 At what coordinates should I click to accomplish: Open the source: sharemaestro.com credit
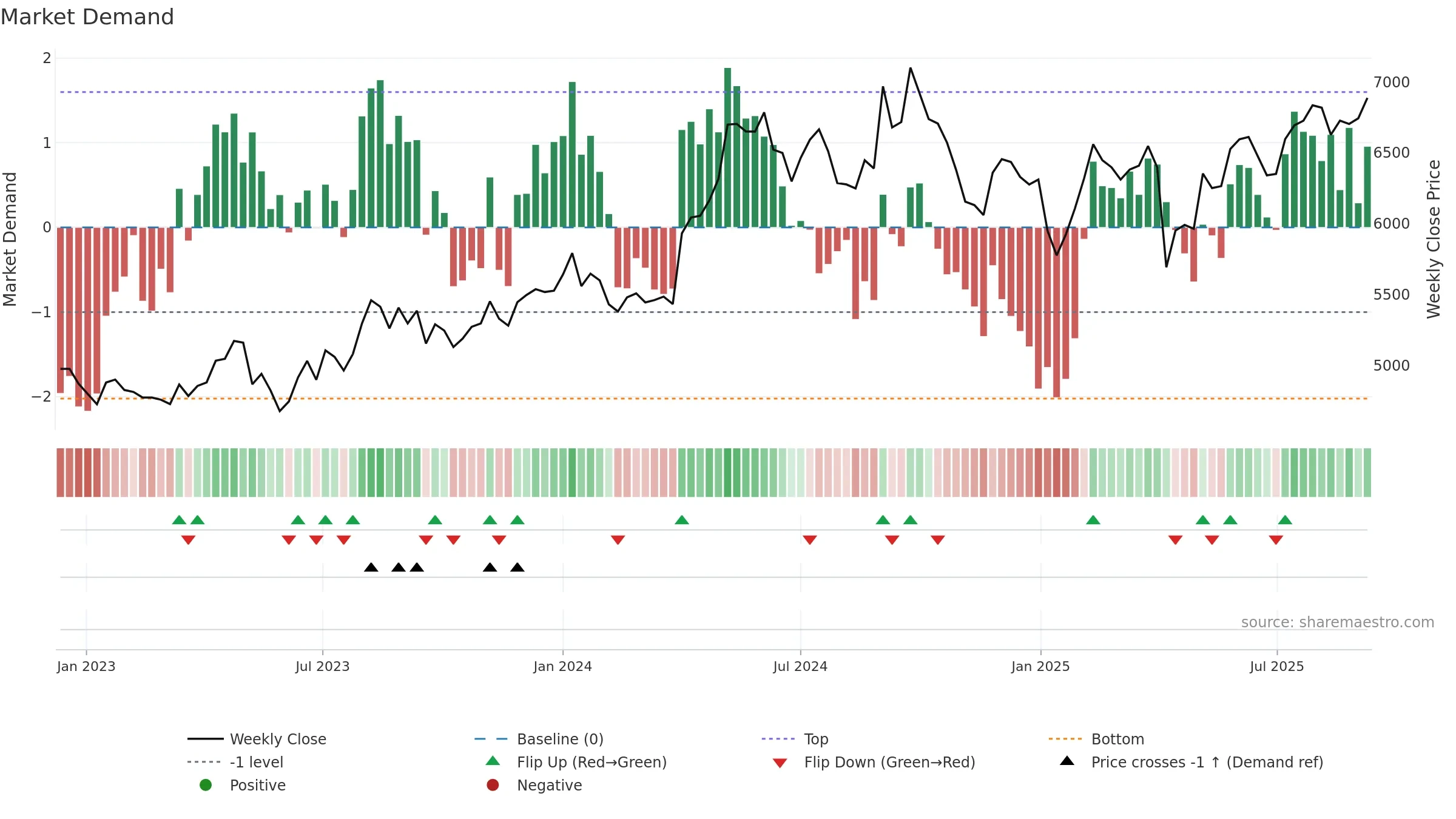pyautogui.click(x=1338, y=622)
